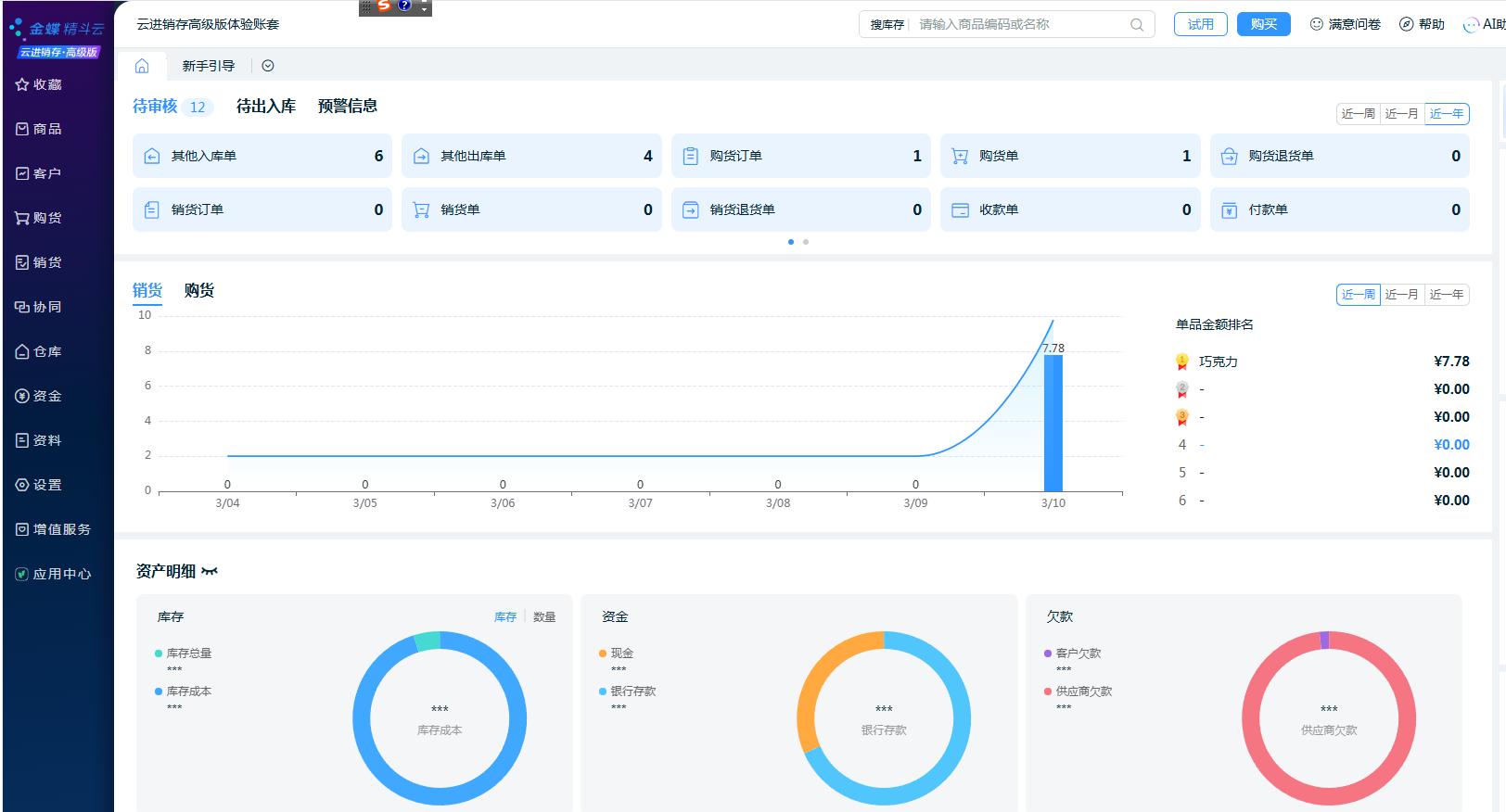Screen dimensions: 1506x812
Task: Switch the pending review range to 近一周
Action: click(1358, 114)
